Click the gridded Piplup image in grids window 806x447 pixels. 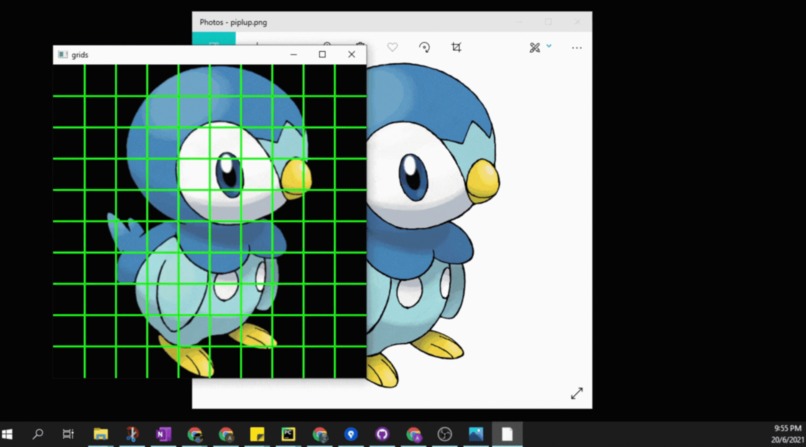(x=210, y=221)
